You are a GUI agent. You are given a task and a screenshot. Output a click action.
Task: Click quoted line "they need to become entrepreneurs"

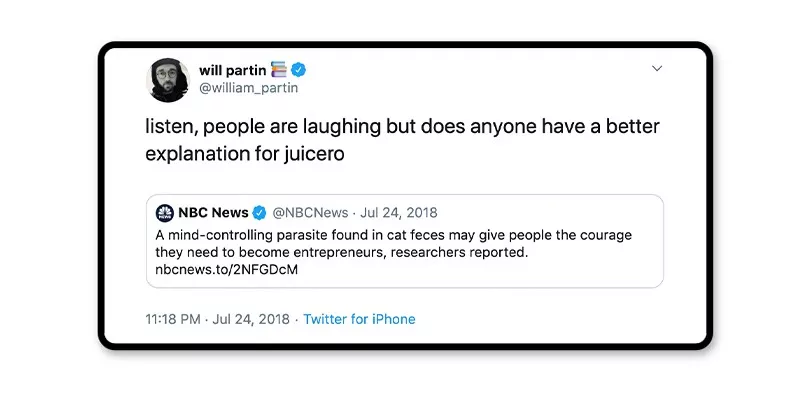point(341,253)
